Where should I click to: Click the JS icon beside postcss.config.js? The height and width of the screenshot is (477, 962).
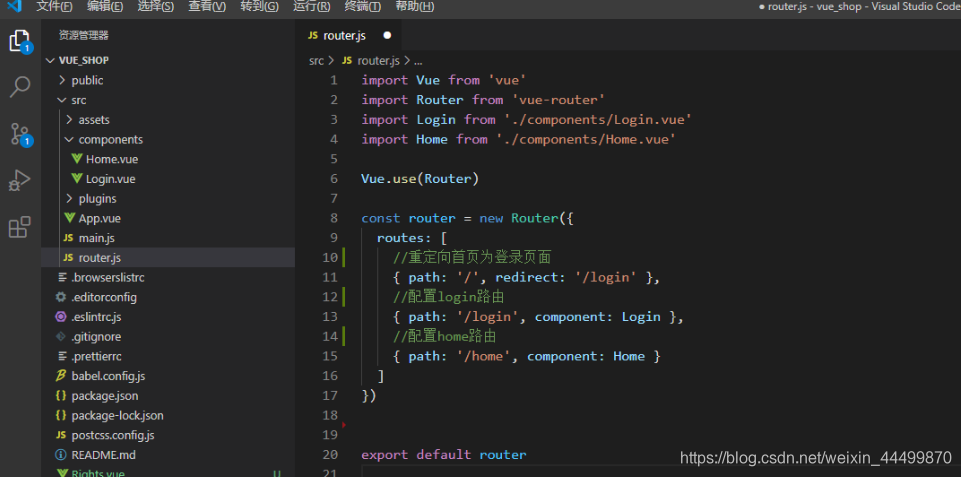[x=61, y=435]
